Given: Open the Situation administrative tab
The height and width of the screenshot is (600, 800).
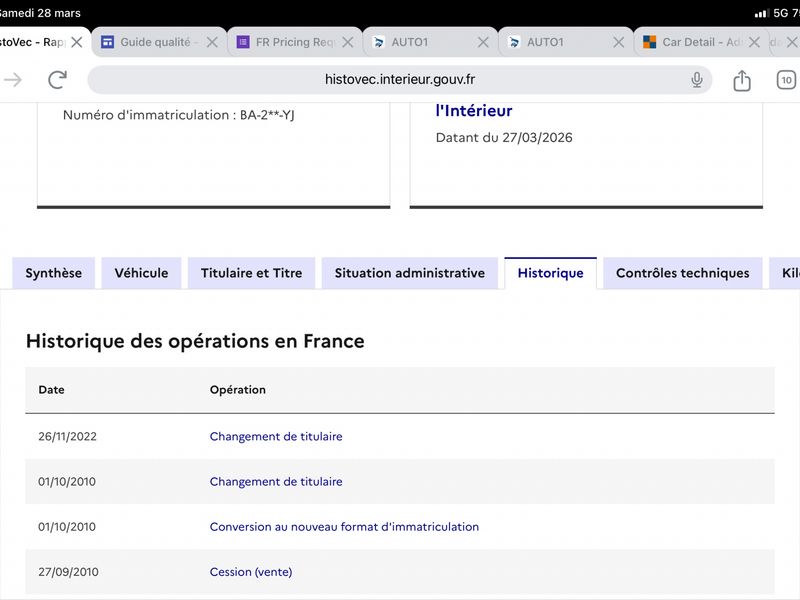Looking at the screenshot, I should coord(409,273).
